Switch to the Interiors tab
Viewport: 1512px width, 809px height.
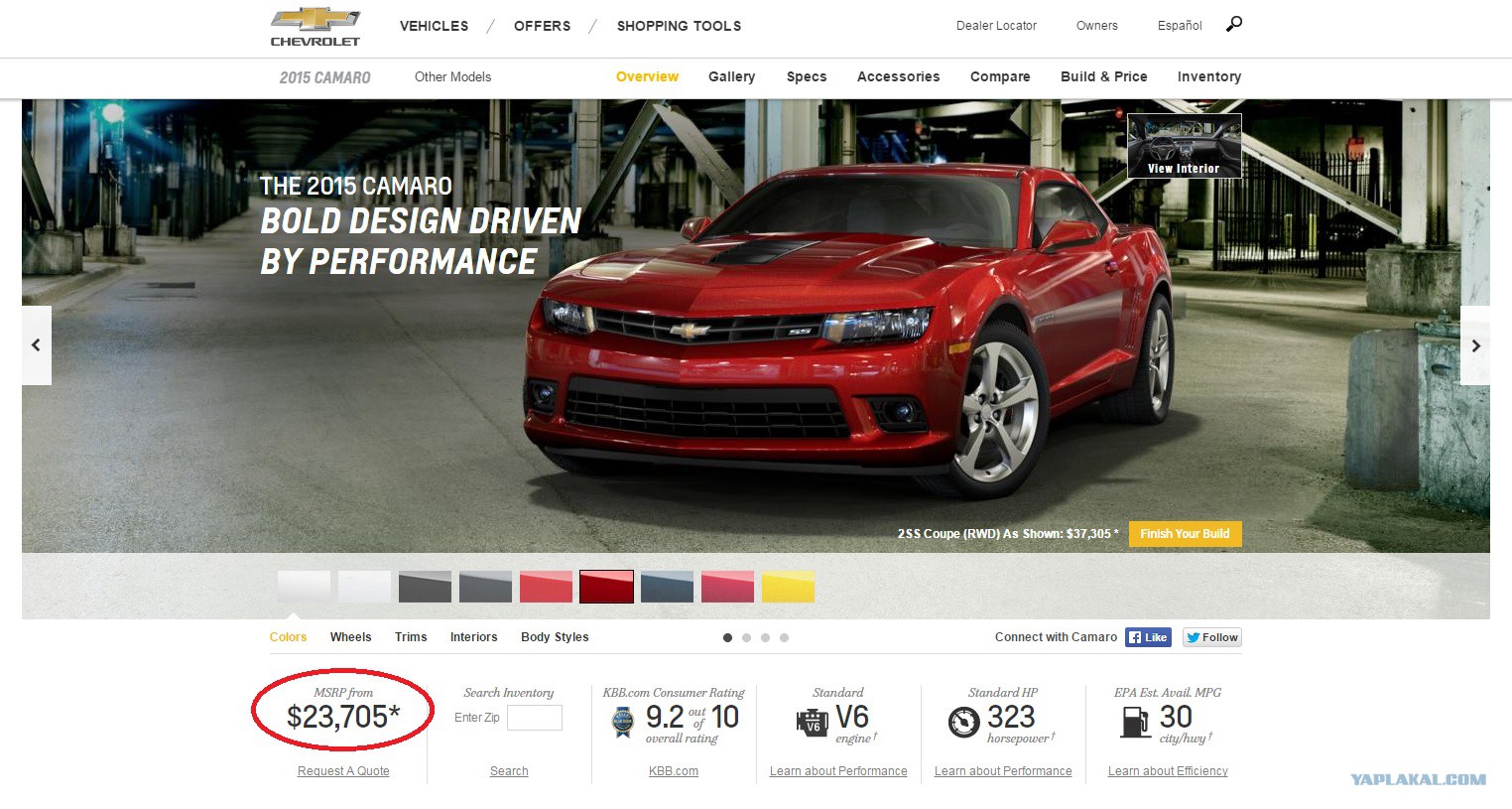coord(473,637)
